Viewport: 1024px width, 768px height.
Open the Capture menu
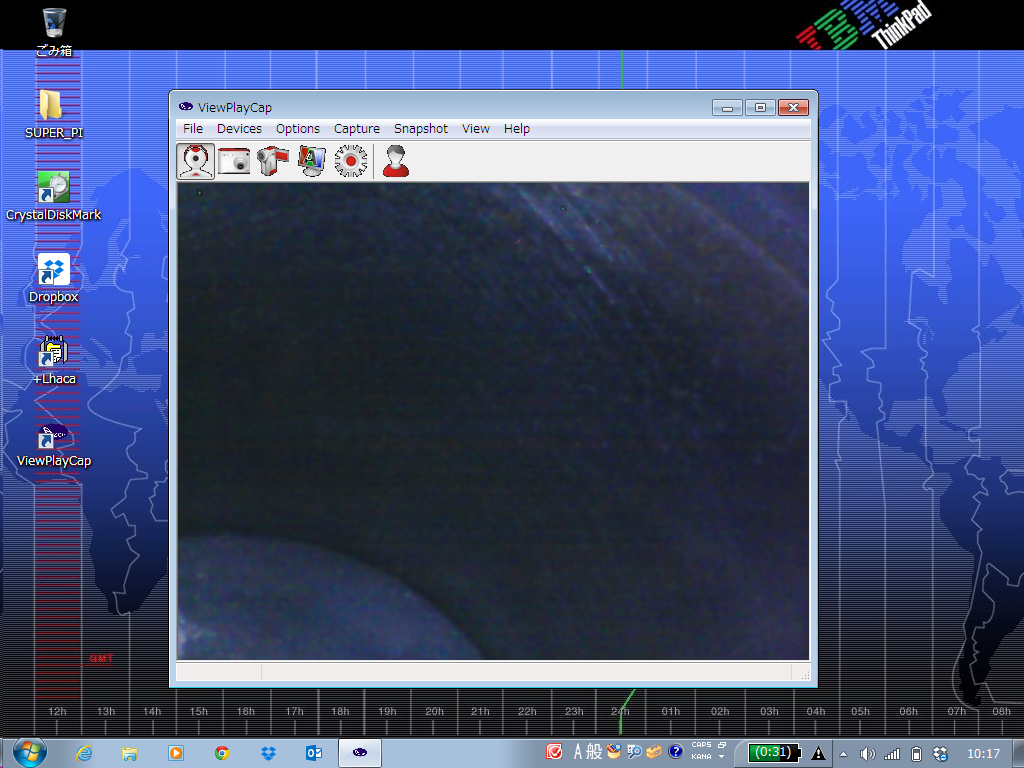point(357,129)
